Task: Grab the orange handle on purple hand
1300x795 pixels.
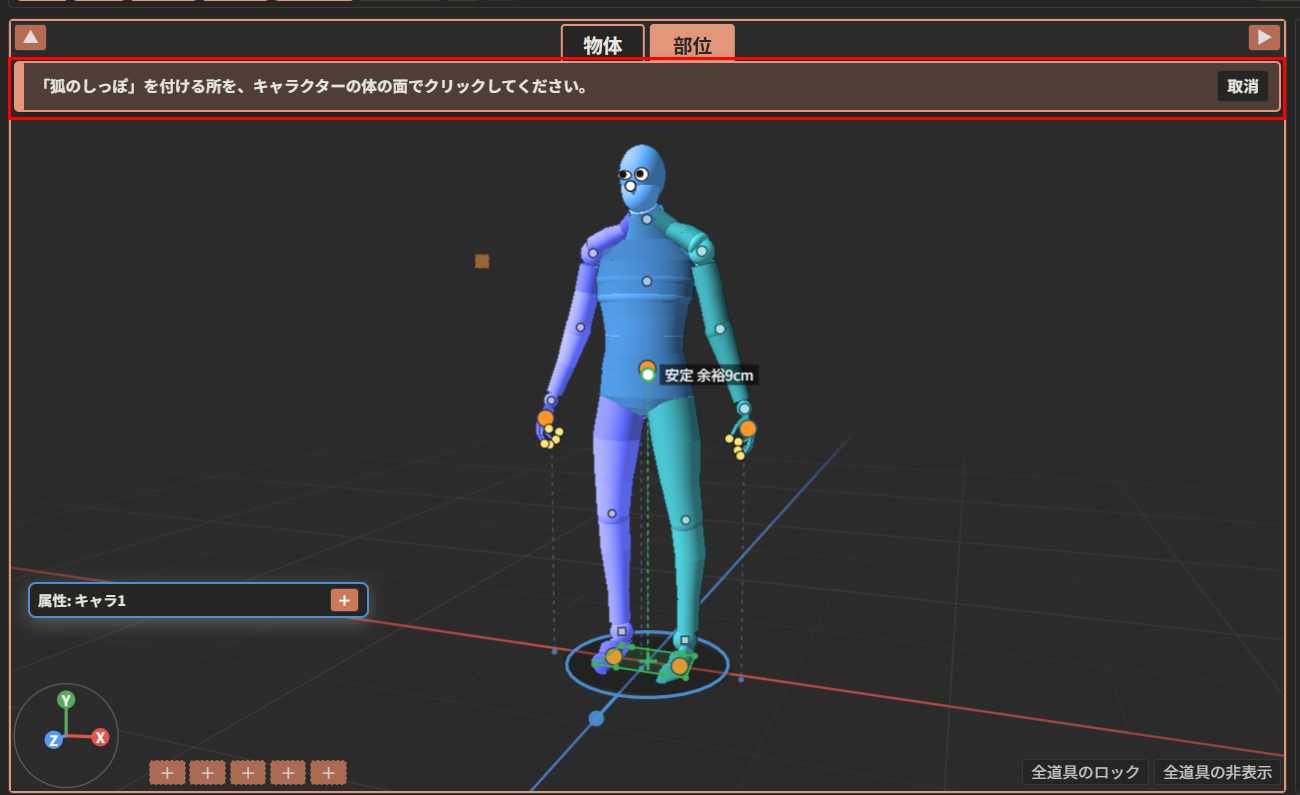Action: click(545, 418)
